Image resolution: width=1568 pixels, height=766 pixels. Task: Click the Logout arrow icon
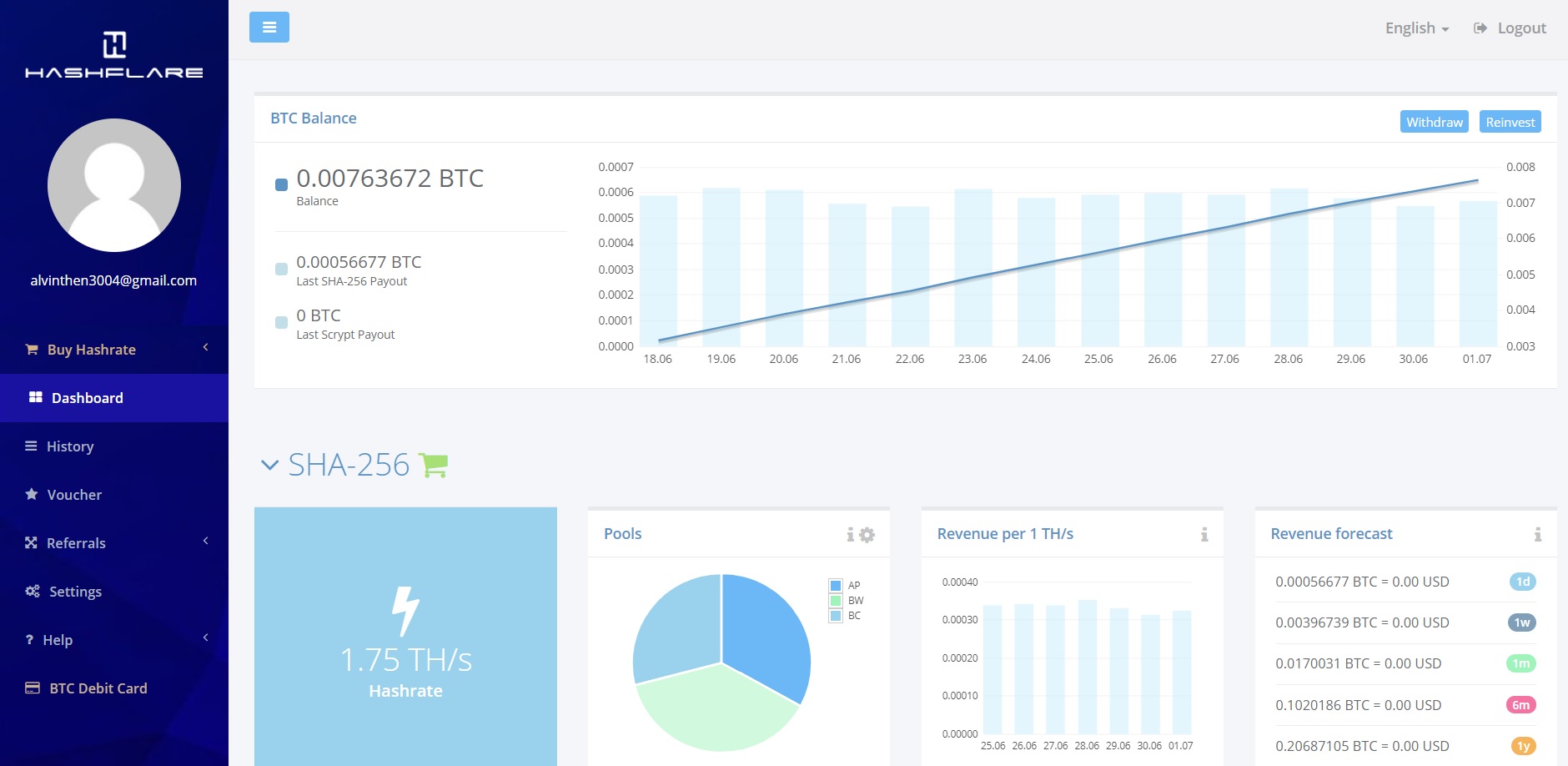1480,28
